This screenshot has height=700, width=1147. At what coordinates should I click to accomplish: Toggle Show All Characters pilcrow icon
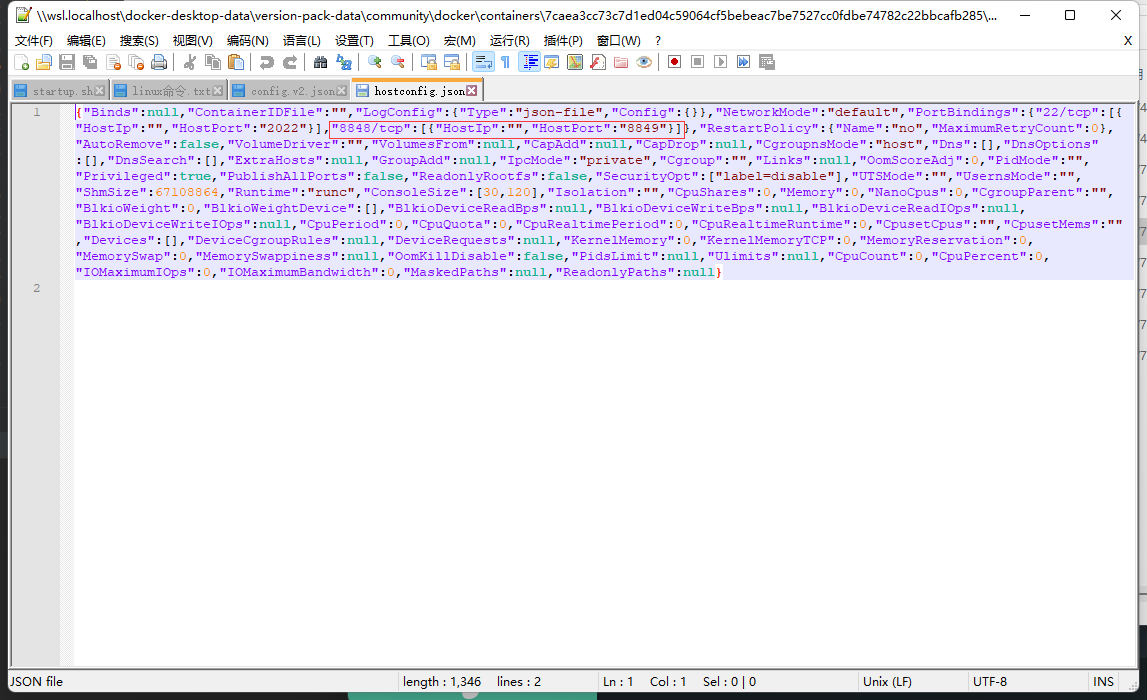pos(505,62)
